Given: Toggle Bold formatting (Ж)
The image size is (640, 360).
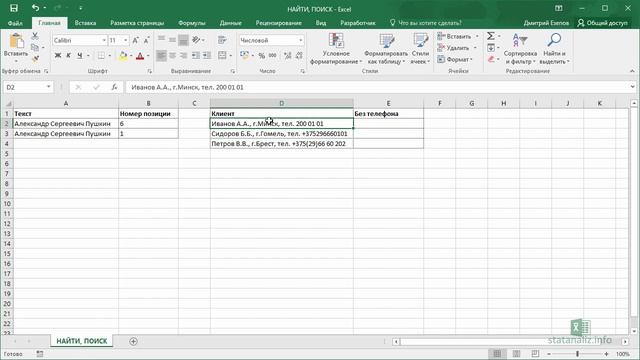Looking at the screenshot, I should click(58, 56).
